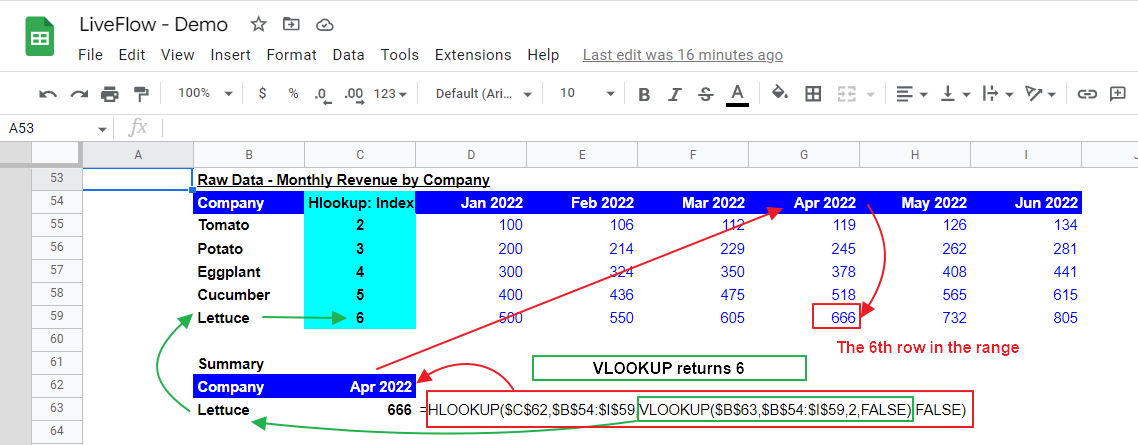Click the LiveFlow - Demo document title
1138x445 pixels.
(x=153, y=25)
